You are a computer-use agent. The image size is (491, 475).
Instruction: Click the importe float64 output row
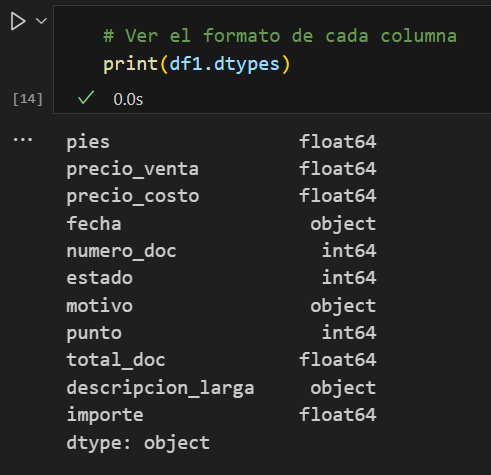point(221,415)
